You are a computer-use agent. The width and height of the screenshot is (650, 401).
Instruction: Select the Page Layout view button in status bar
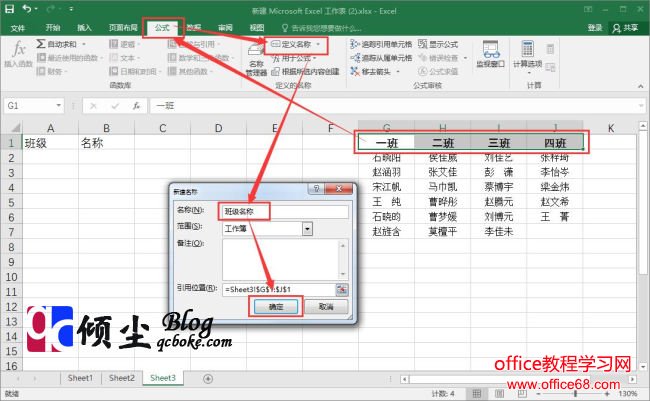[500, 393]
